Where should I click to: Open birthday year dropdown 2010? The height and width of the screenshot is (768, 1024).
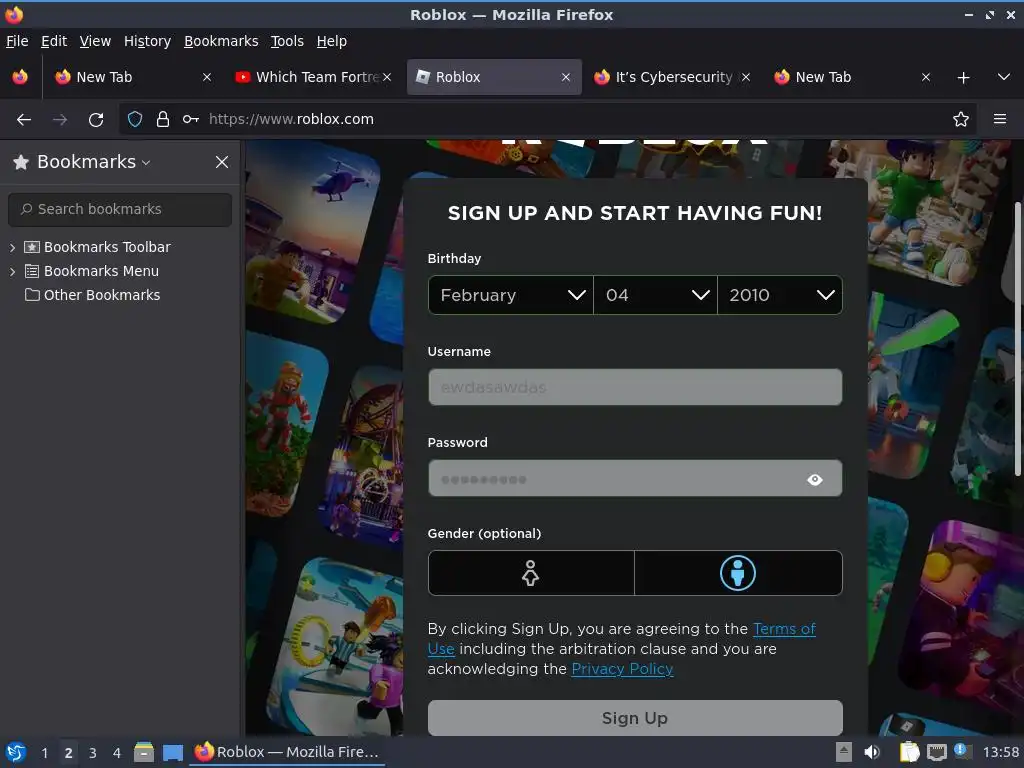(780, 295)
